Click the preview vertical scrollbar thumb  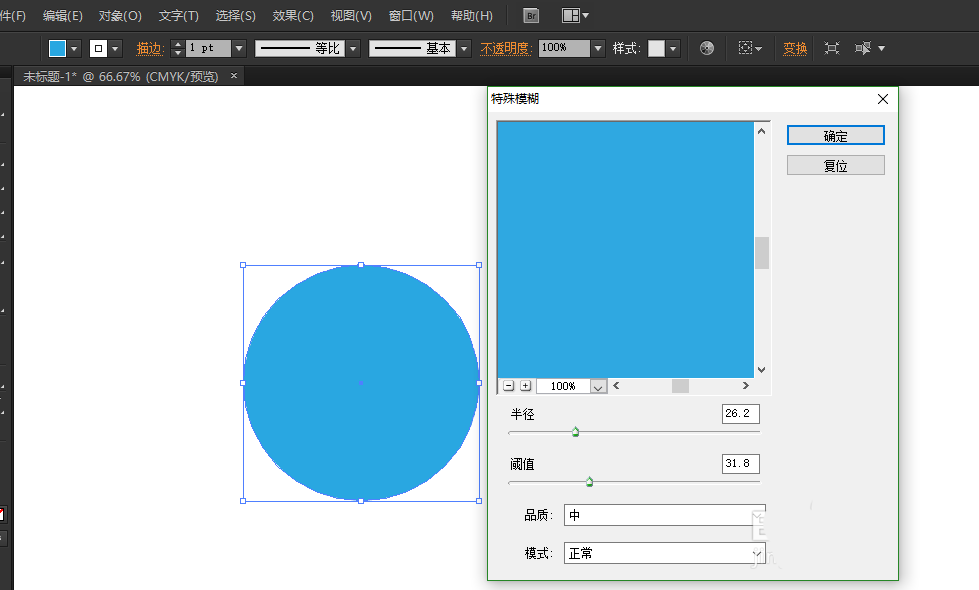(x=762, y=253)
